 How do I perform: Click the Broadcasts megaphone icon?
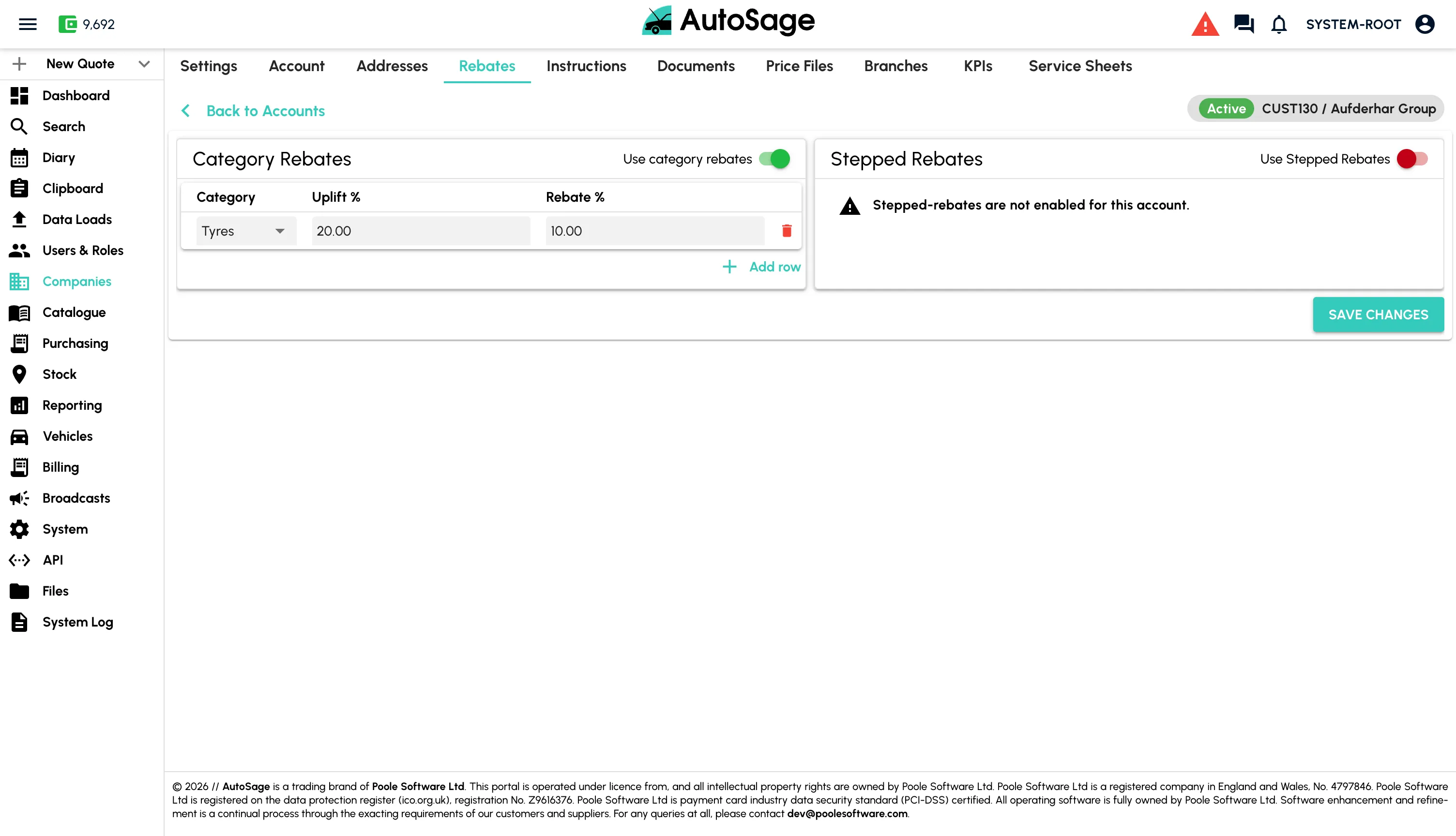pos(19,498)
